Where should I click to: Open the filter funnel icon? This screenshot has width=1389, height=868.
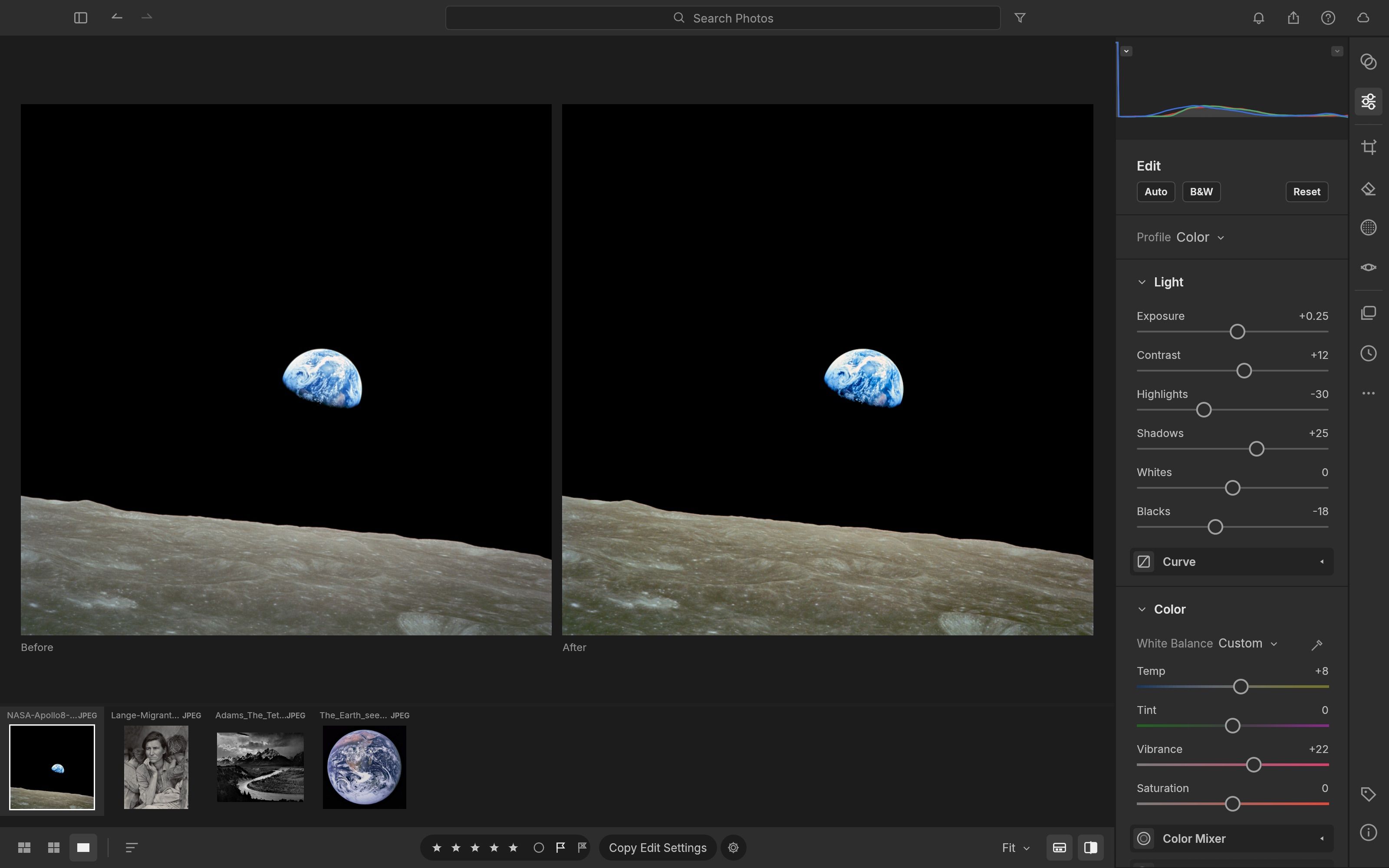pos(1020,18)
